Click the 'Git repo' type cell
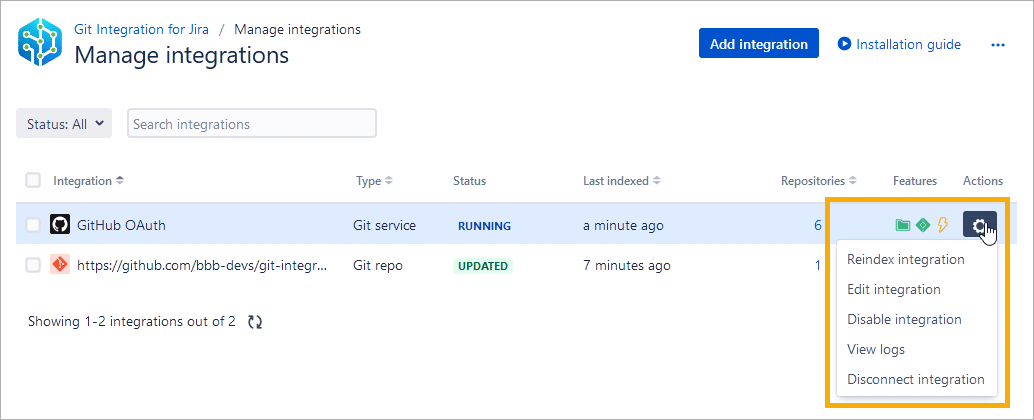Viewport: 1034px width, 420px height. click(x=378, y=266)
